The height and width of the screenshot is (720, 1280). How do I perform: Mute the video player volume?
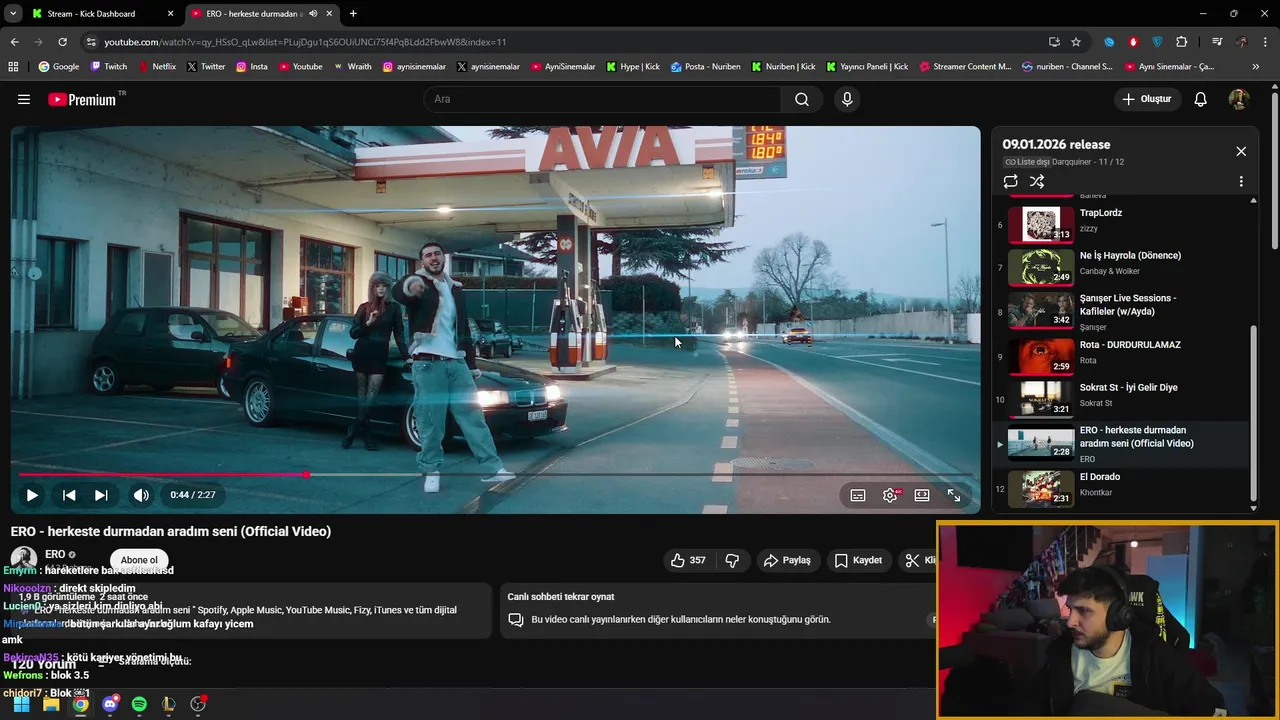click(141, 495)
